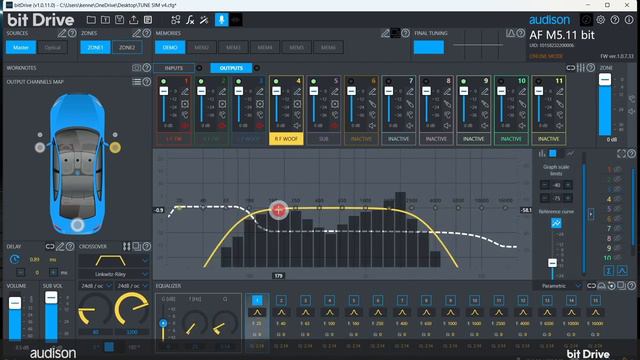The width and height of the screenshot is (640, 360).
Task: Open the settings gear icon near audison logo
Action: click(600, 20)
